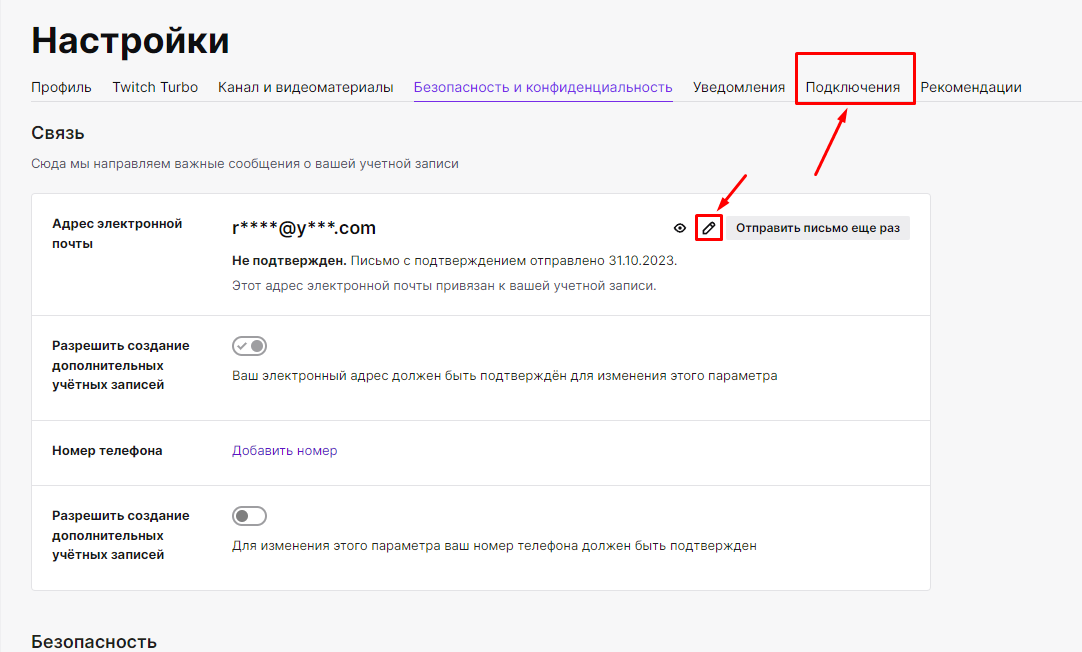Click the masked email address r****@y***.com
Image resolution: width=1082 pixels, height=652 pixels.
[x=304, y=228]
